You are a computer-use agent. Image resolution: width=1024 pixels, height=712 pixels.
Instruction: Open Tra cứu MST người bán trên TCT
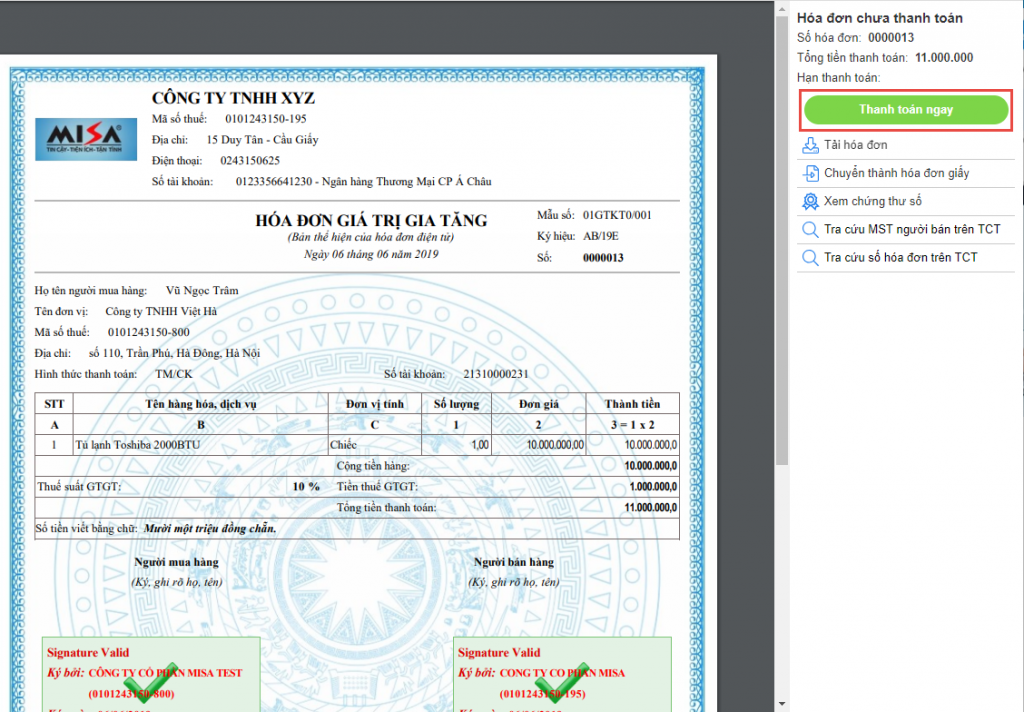click(x=912, y=229)
